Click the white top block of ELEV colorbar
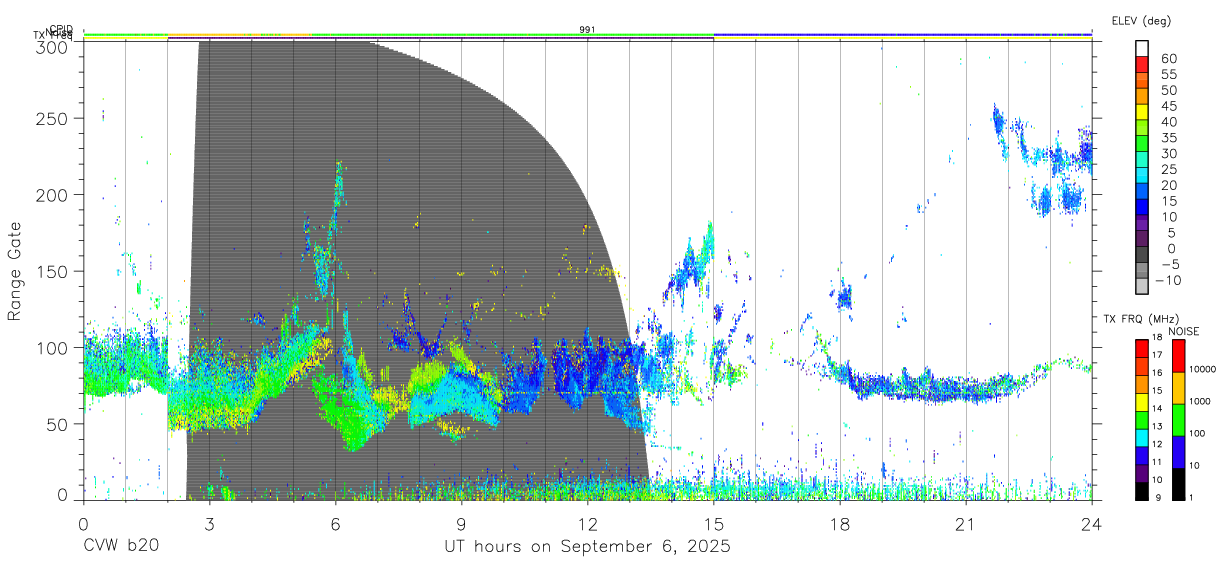 point(1142,48)
